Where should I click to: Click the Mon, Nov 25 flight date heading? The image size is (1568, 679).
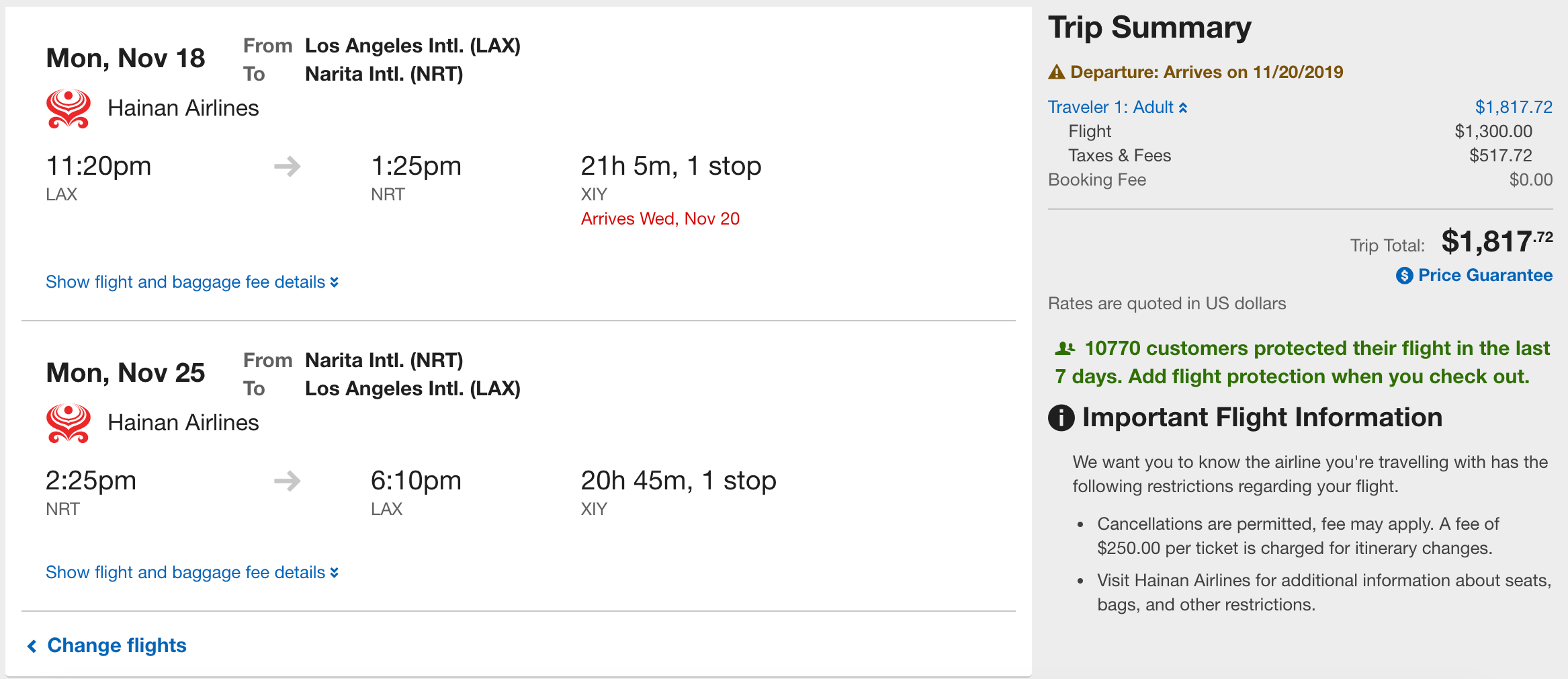pos(126,372)
